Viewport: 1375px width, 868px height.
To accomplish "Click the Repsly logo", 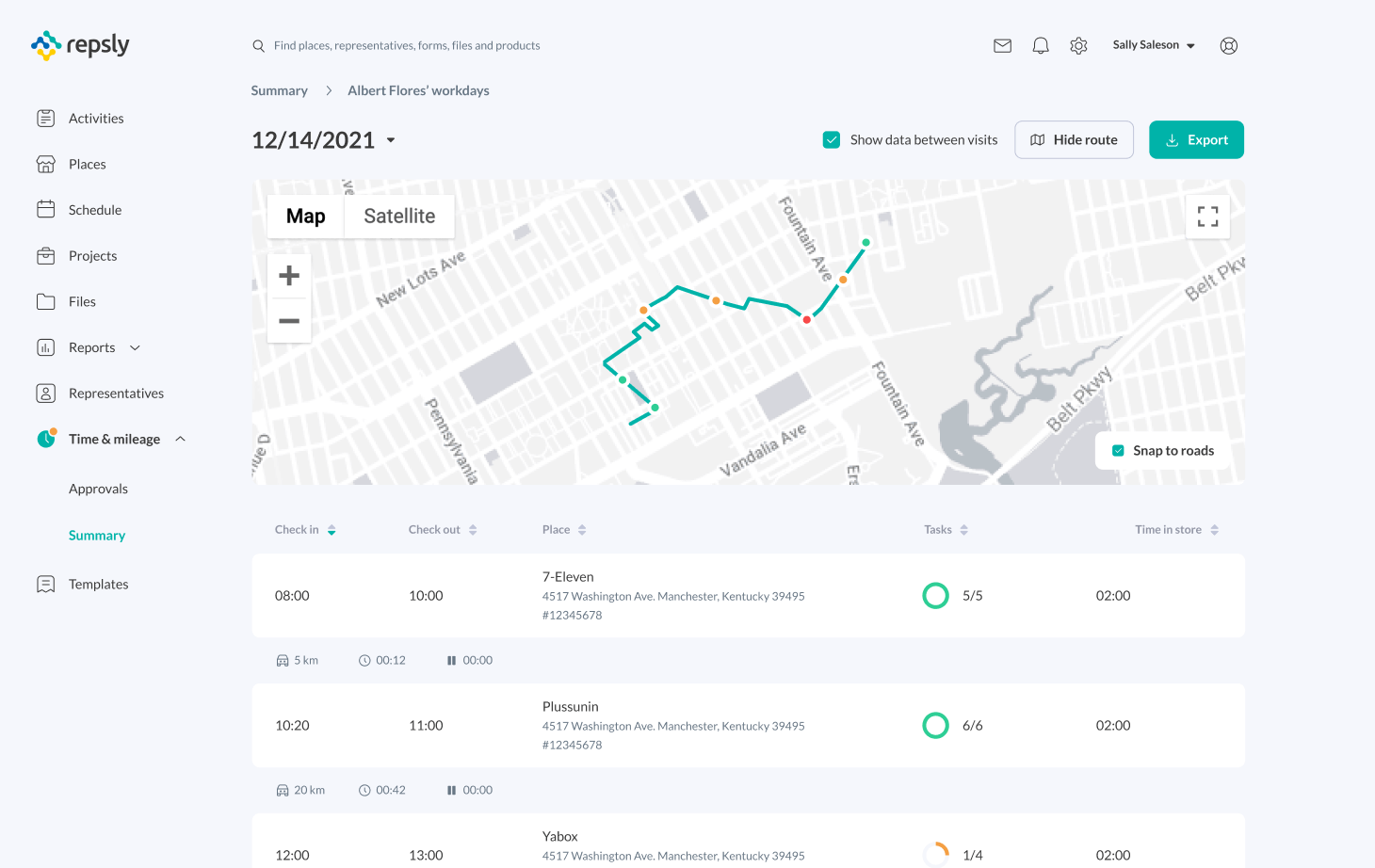I will tap(80, 45).
